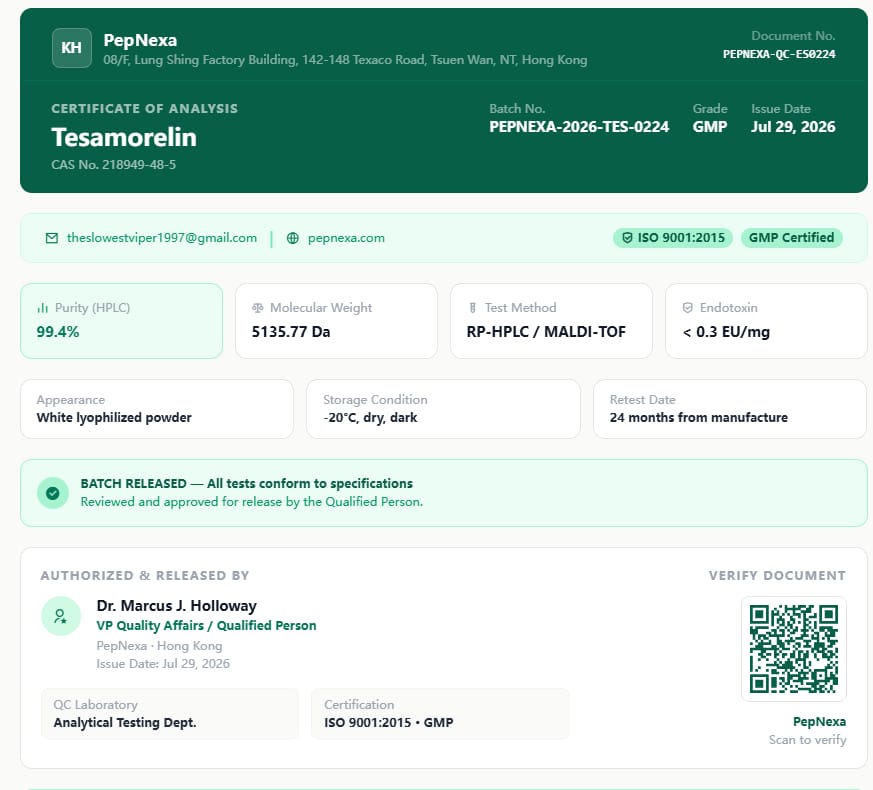
Task: Click Analytical Testing Dept. text
Action: click(x=125, y=723)
